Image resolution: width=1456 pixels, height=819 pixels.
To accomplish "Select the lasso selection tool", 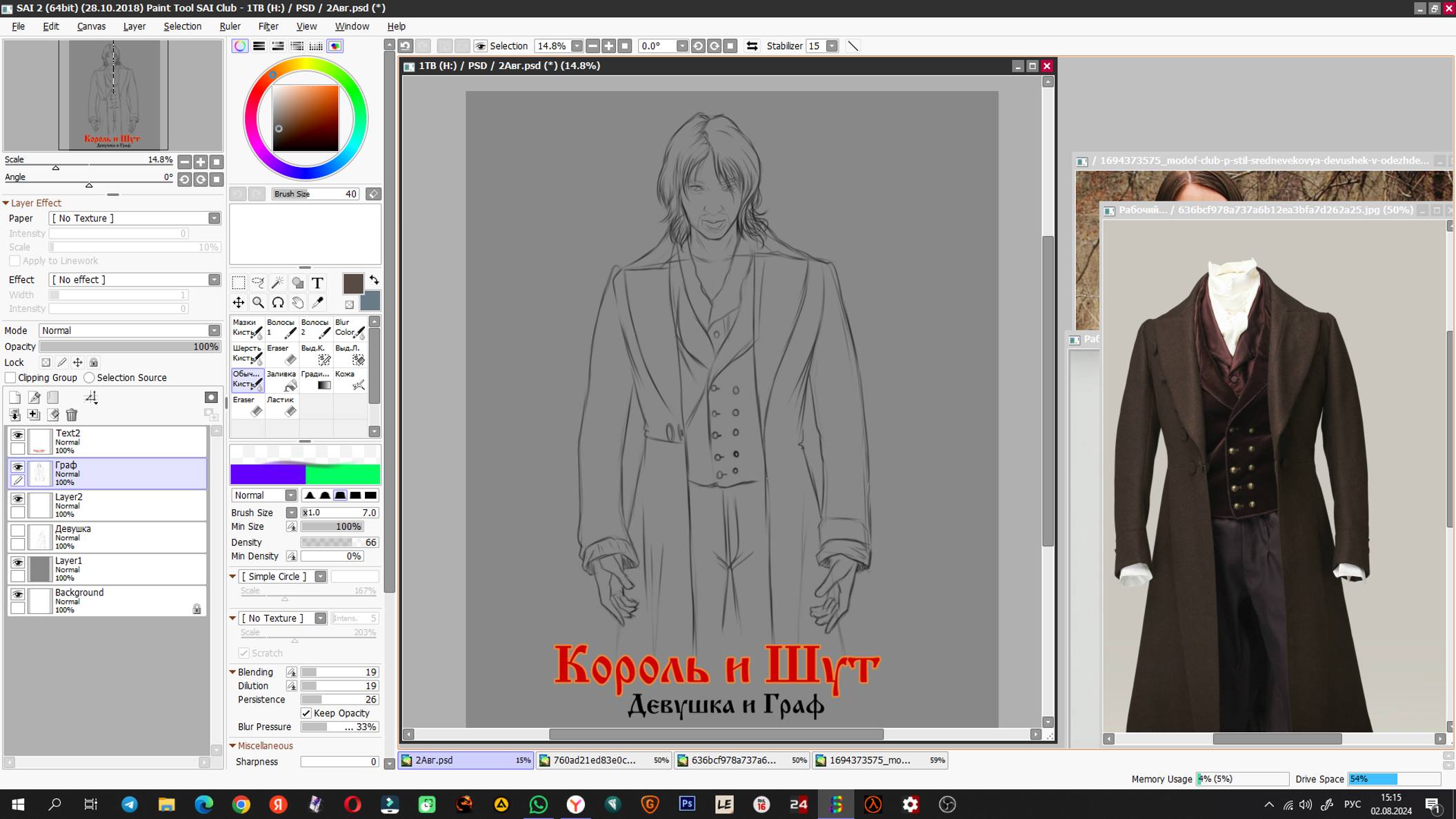I will point(258,283).
